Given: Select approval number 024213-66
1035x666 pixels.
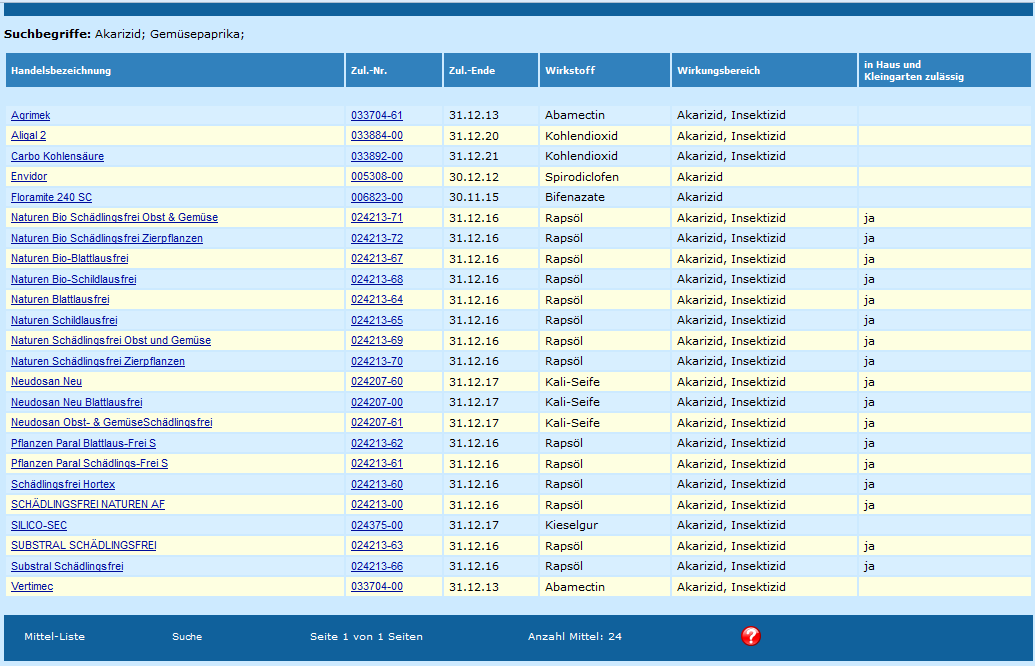Looking at the screenshot, I should pyautogui.click(x=377, y=566).
